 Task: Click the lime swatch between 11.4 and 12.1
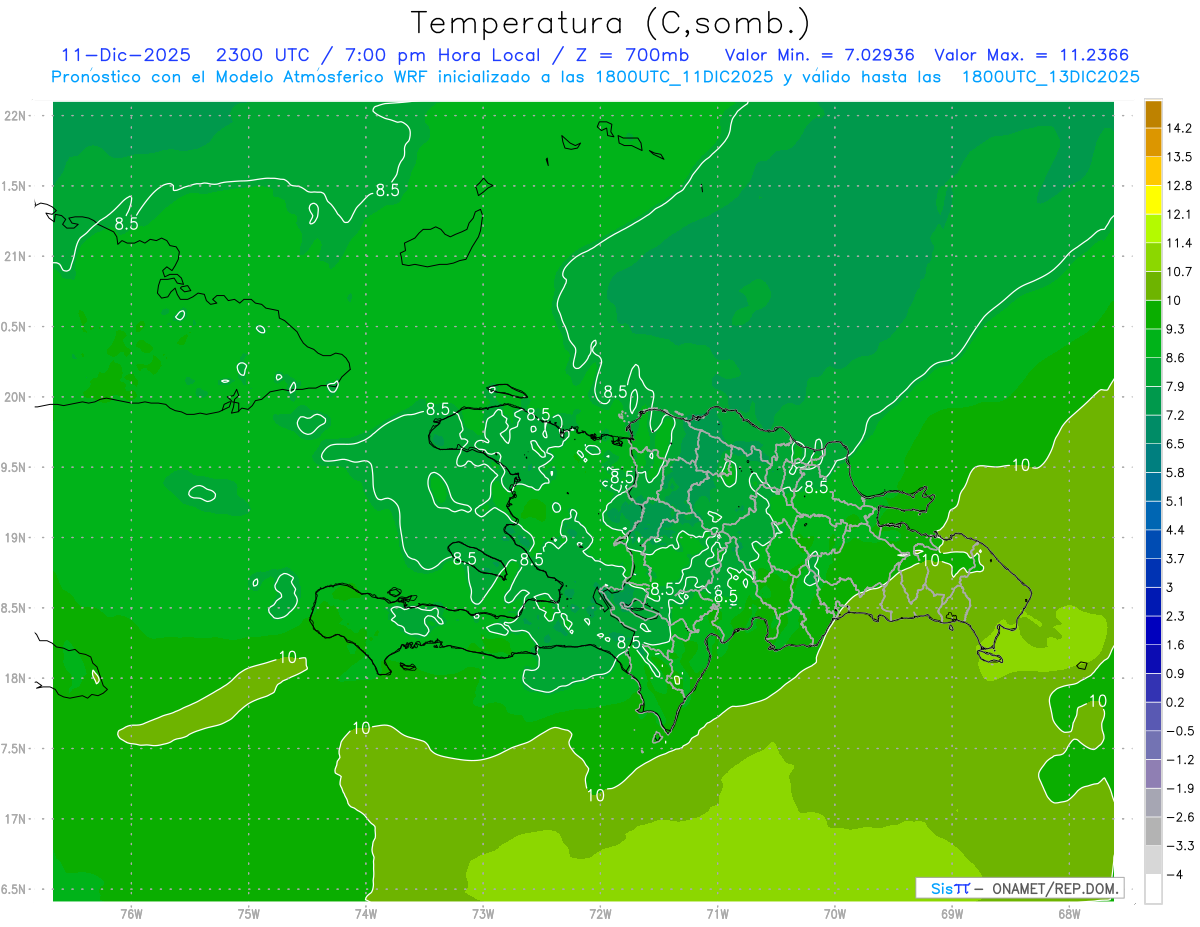1153,229
